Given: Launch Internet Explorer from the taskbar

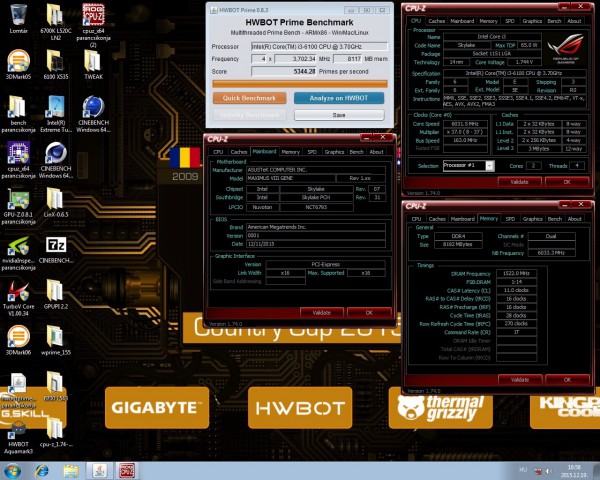Looking at the screenshot, I should coord(42,471).
